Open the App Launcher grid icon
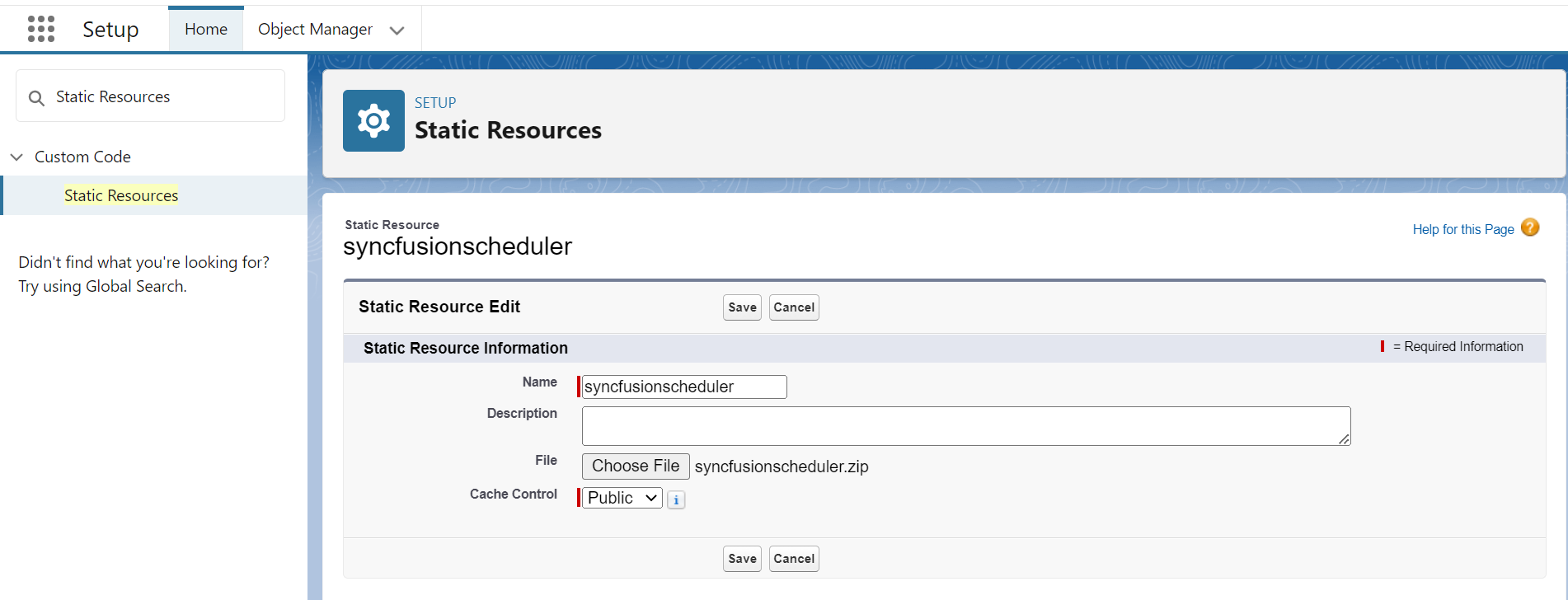 coord(40,29)
